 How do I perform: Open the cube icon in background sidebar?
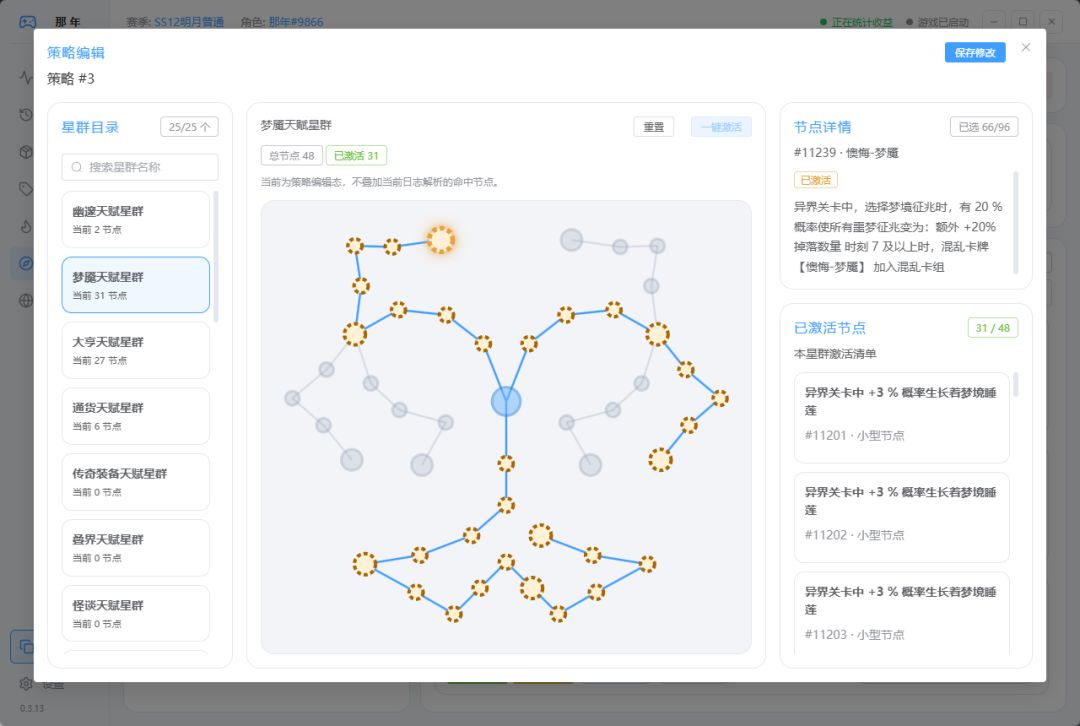tap(25, 152)
